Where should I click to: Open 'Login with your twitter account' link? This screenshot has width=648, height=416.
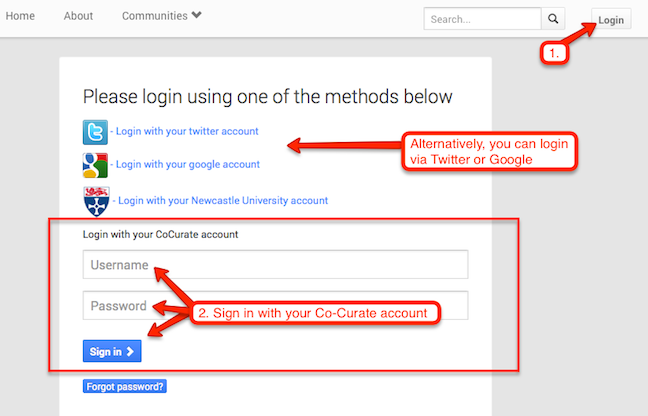tap(186, 131)
